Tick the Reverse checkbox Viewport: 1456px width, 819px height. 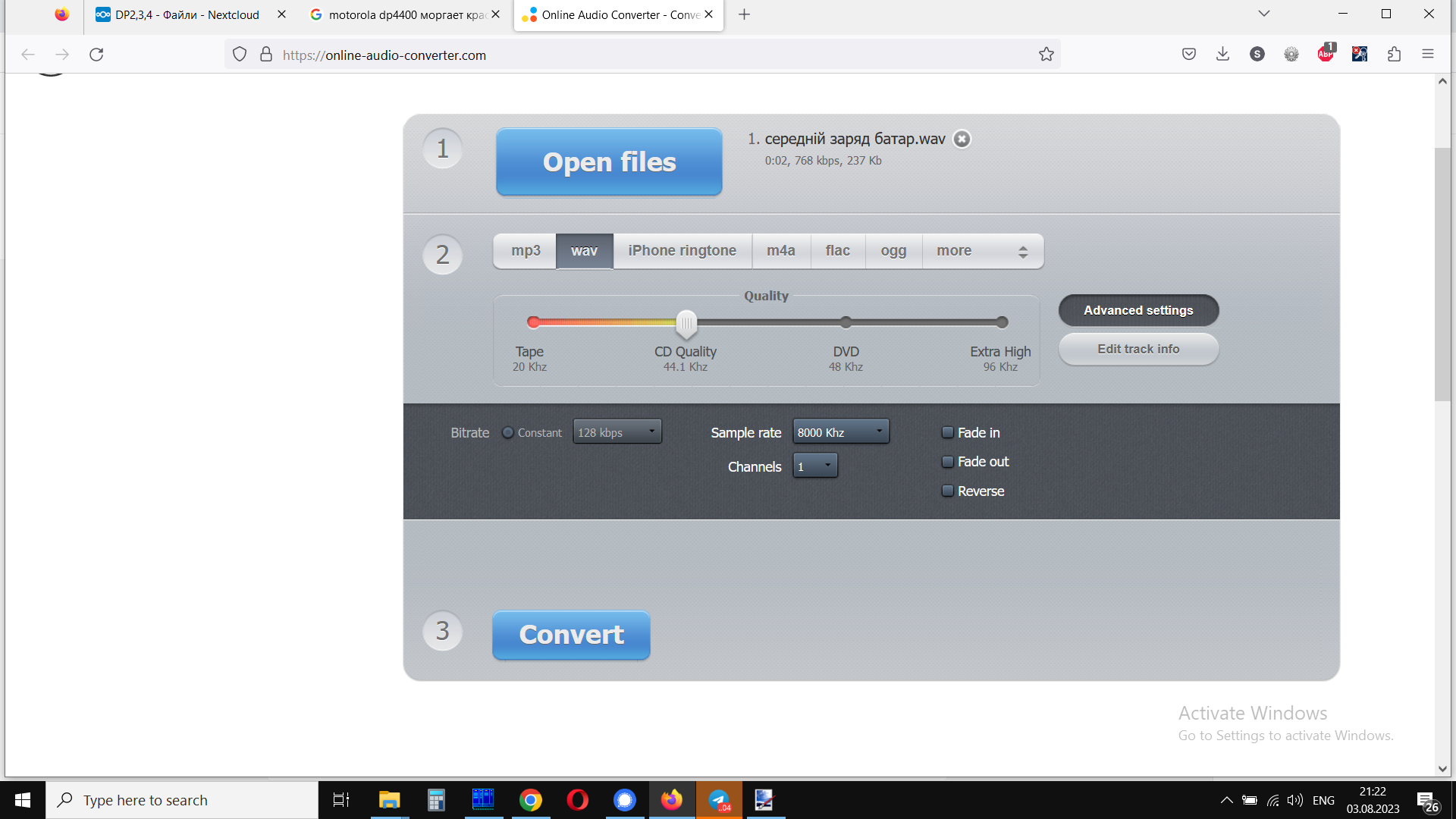pyautogui.click(x=948, y=491)
